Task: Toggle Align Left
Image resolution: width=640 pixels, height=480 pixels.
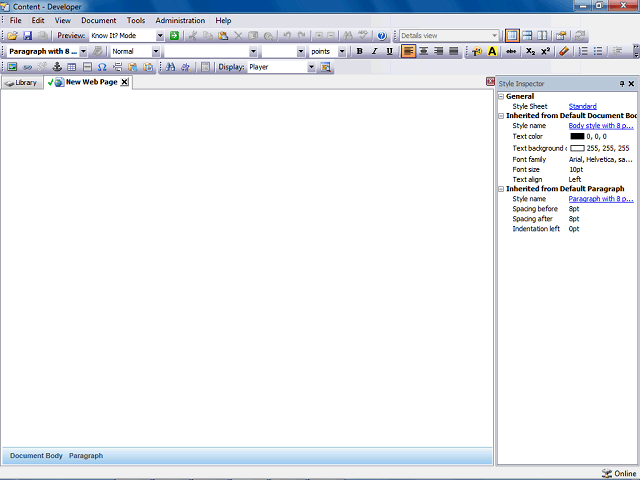Action: (409, 51)
